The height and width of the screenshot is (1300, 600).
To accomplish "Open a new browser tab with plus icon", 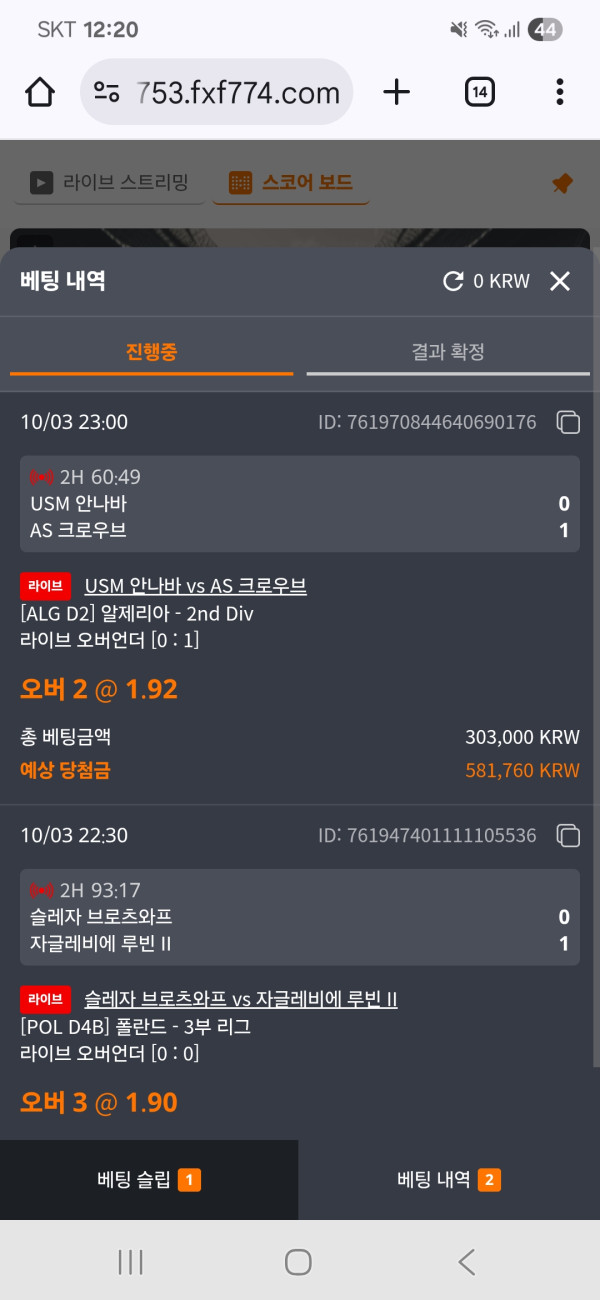I will (x=397, y=93).
